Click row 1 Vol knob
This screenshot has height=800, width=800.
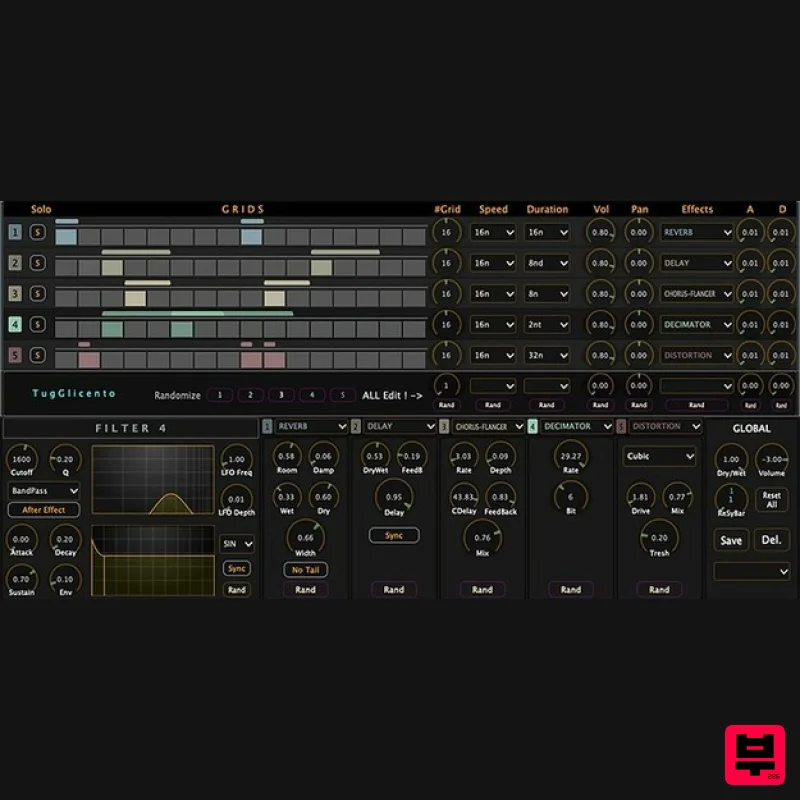point(600,232)
